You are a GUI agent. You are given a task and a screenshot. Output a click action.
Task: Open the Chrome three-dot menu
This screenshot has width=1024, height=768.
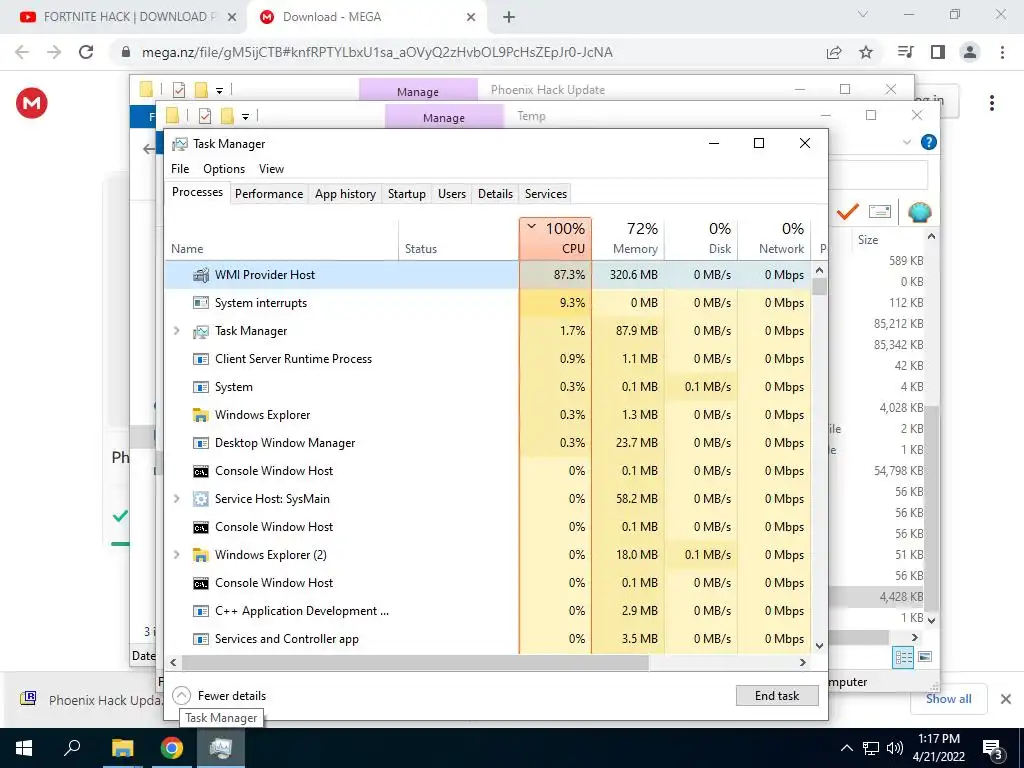pos(1002,52)
